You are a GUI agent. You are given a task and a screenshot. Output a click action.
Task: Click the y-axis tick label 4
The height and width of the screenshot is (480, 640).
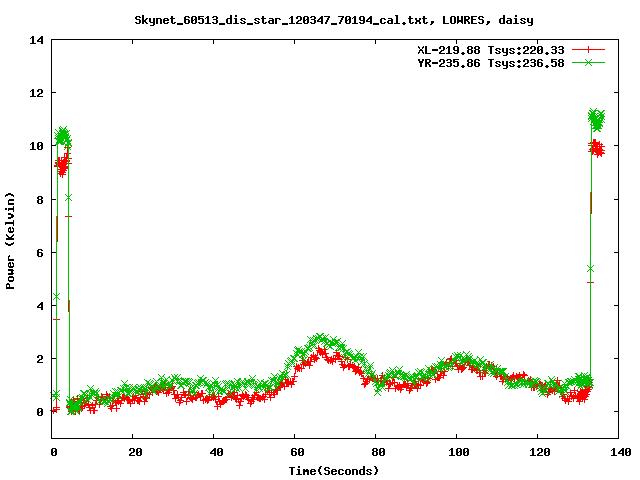click(40, 306)
